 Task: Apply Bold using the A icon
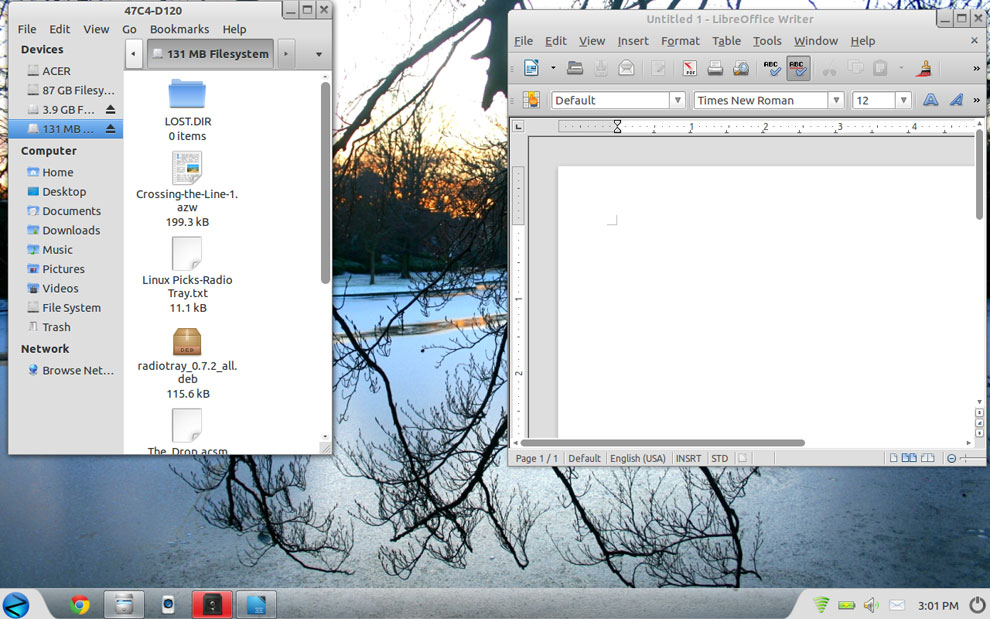click(930, 100)
